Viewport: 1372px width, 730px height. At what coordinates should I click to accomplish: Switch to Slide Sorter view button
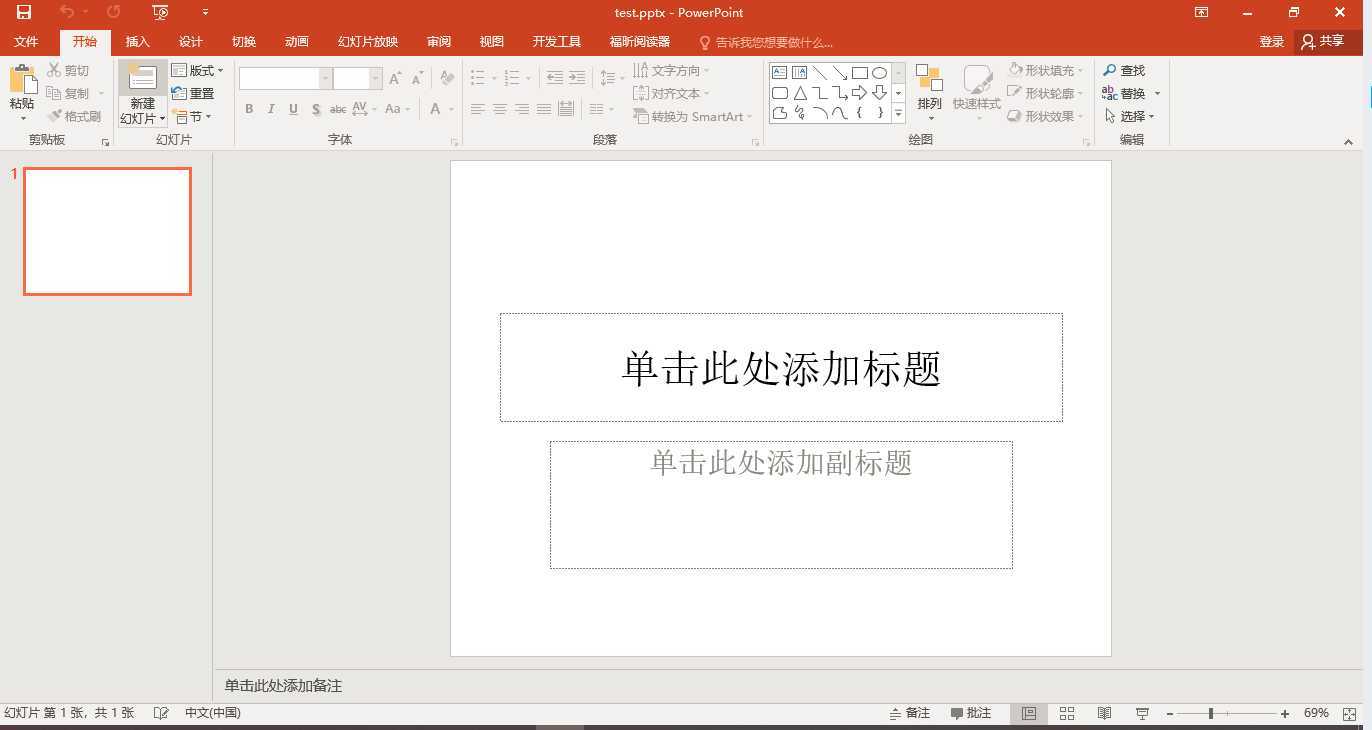[1067, 713]
